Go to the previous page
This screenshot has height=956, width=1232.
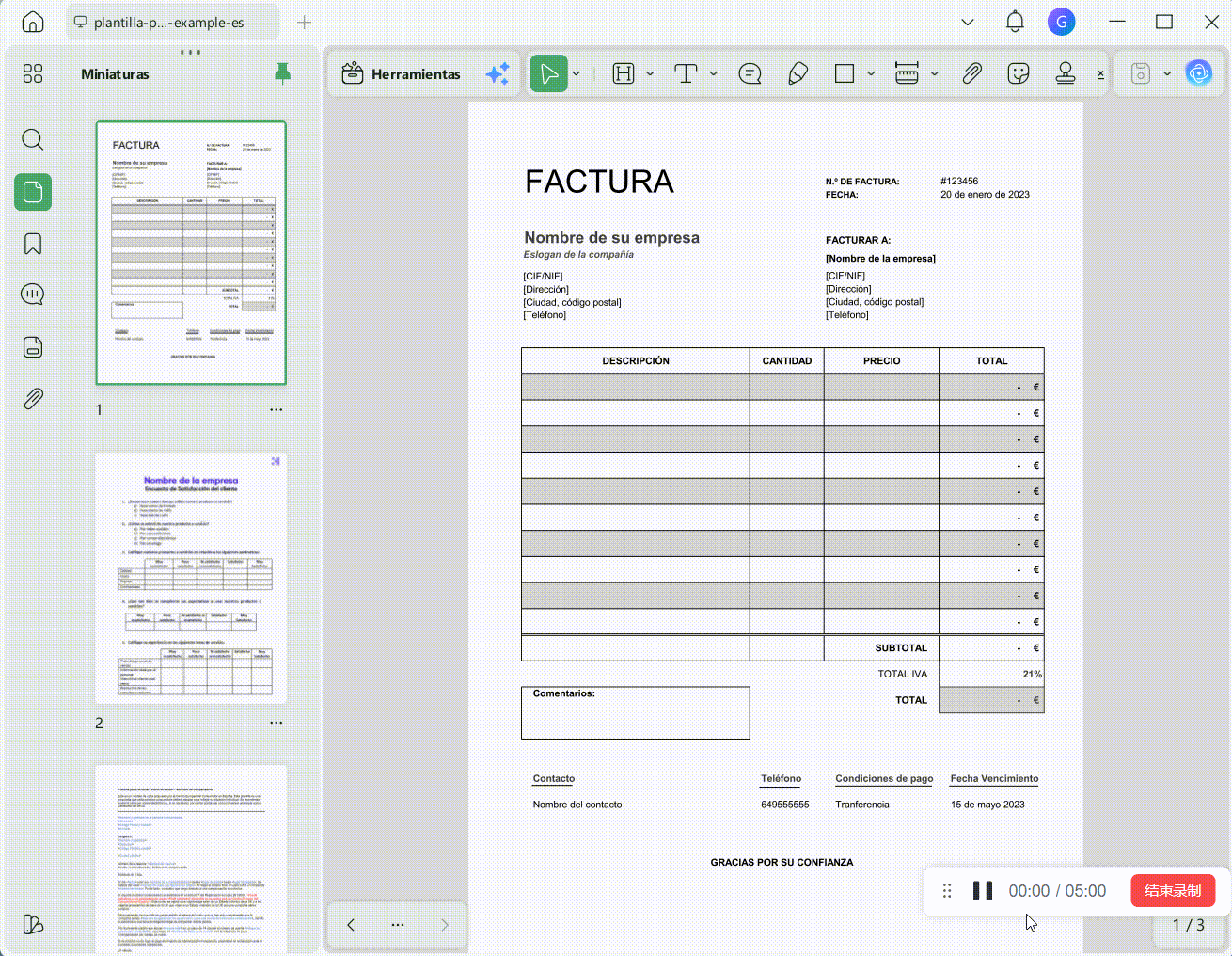tap(351, 925)
